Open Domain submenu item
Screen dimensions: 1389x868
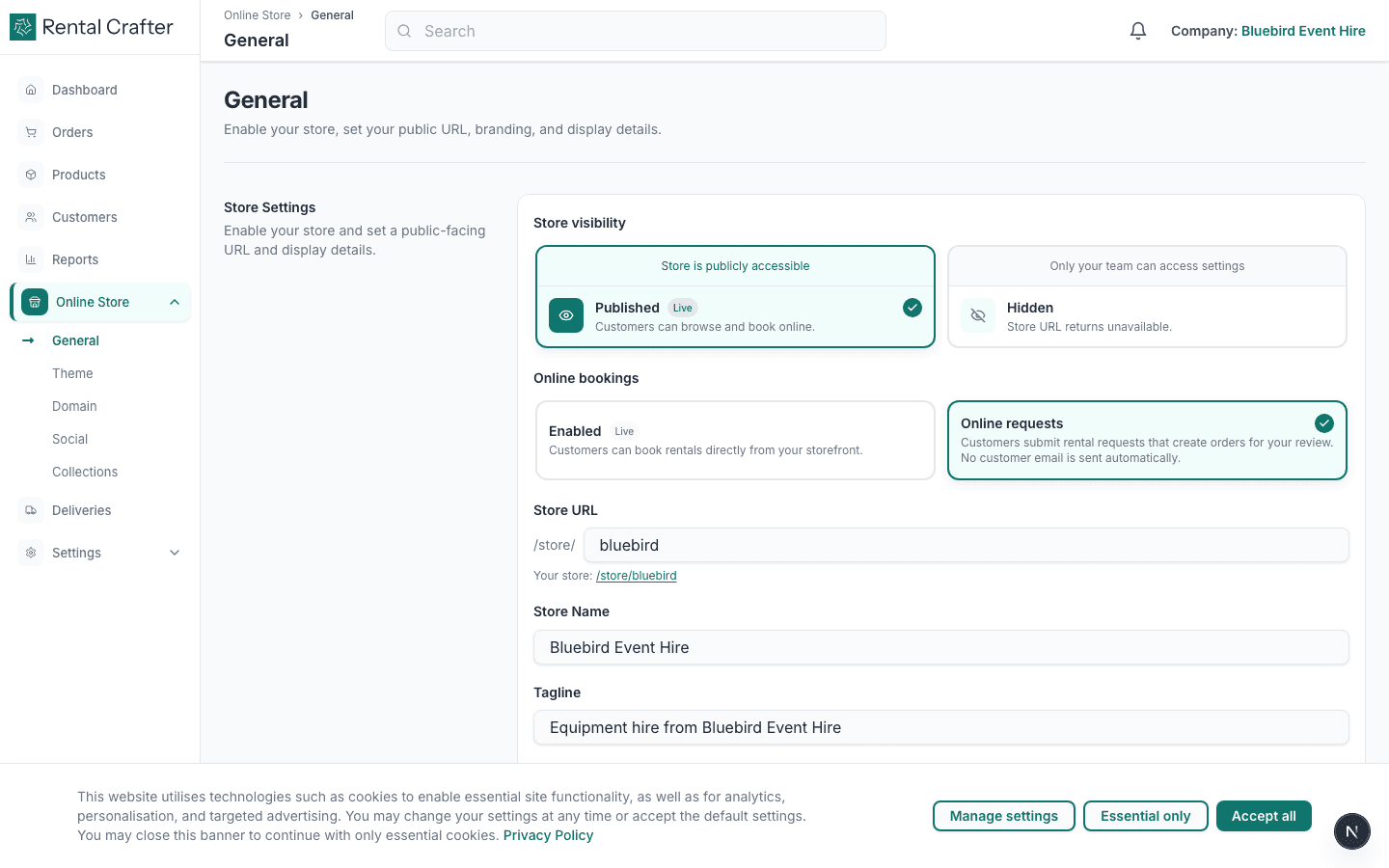tap(74, 406)
